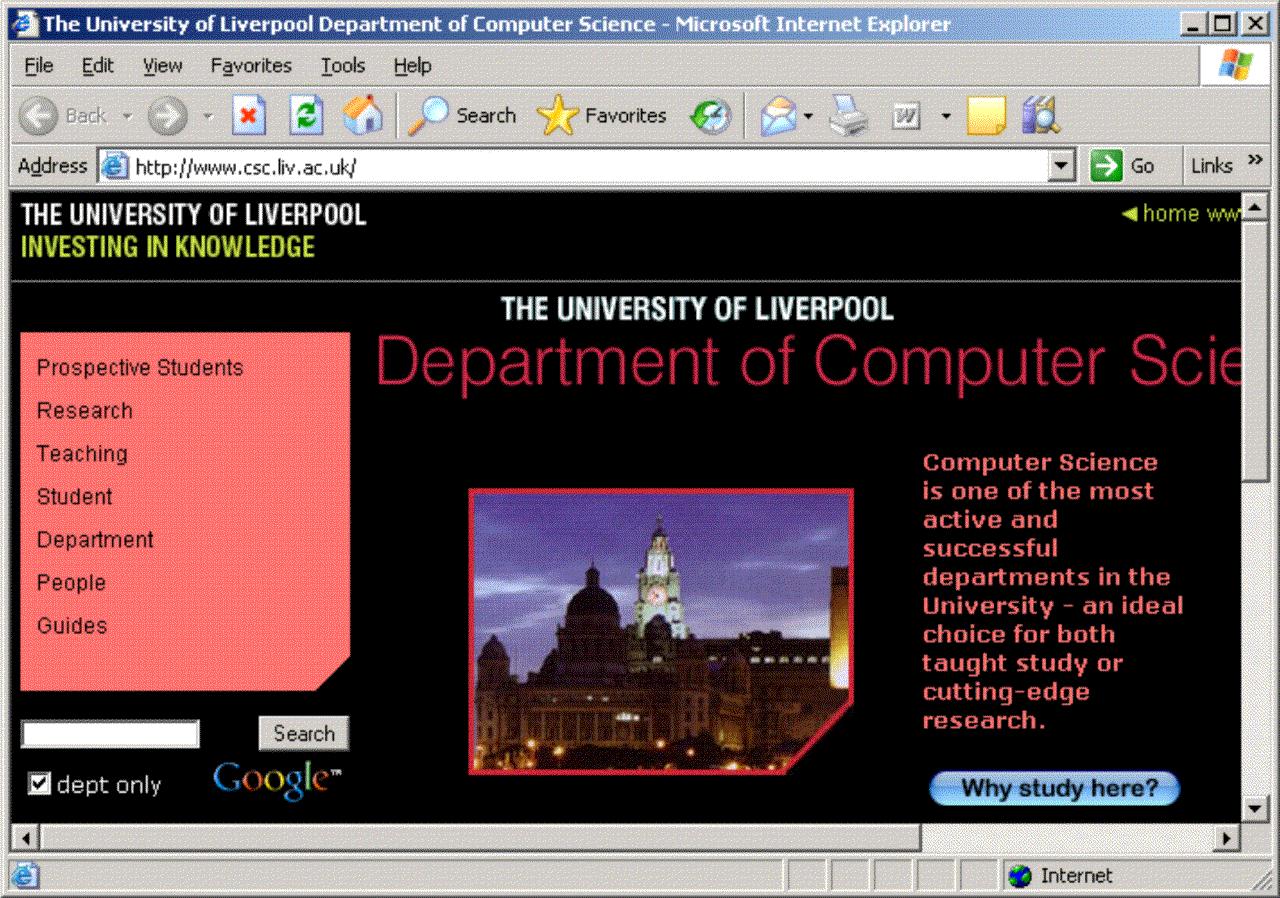Screen dimensions: 1280x898
Task: Click the INVESTING IN KNOWLEDGE text
Action: tap(168, 247)
